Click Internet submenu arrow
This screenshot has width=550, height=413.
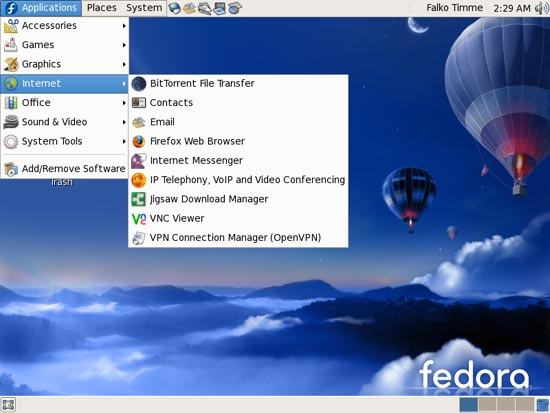[x=124, y=84]
